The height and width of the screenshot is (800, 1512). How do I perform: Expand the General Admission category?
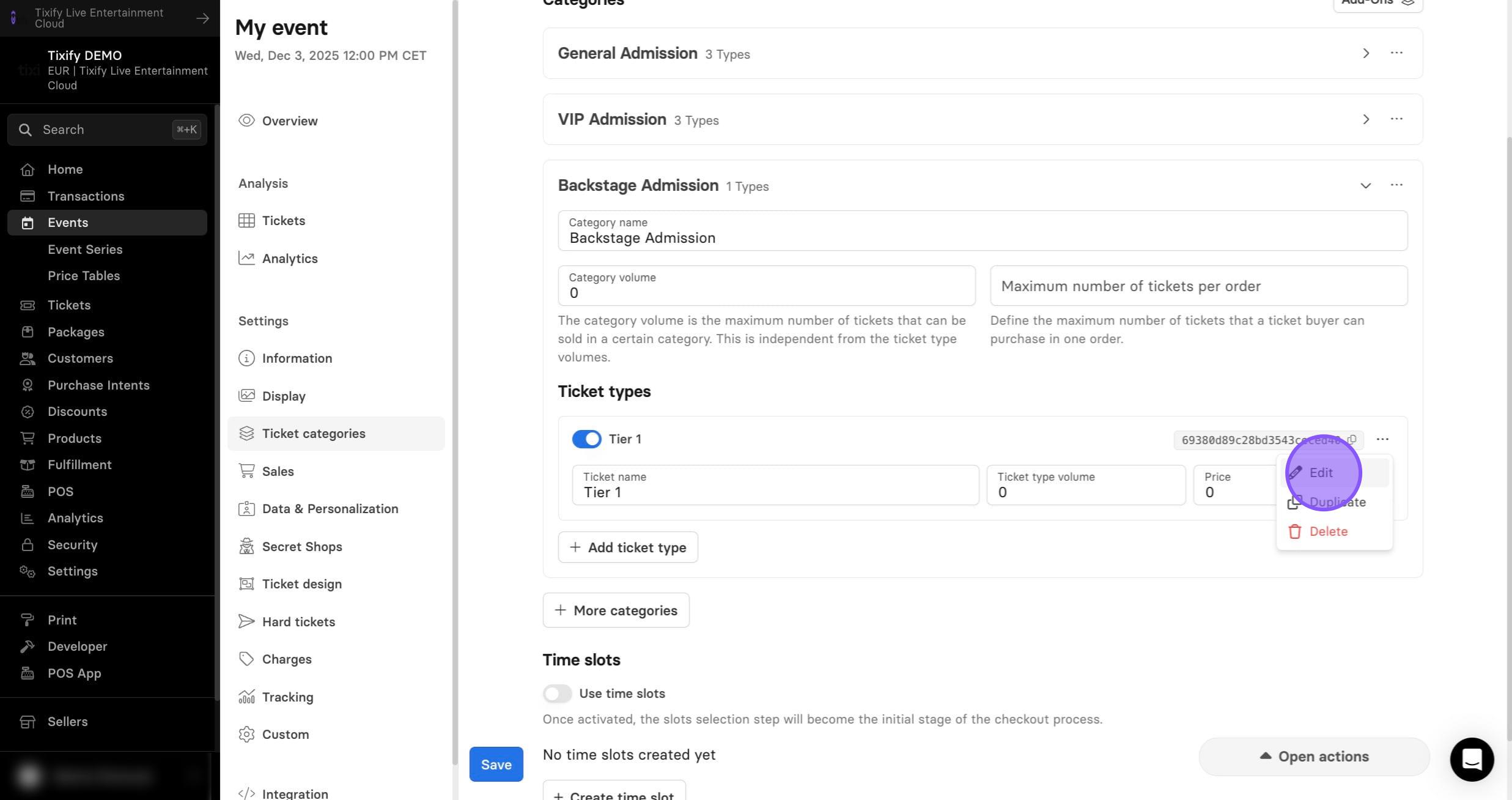click(1365, 53)
